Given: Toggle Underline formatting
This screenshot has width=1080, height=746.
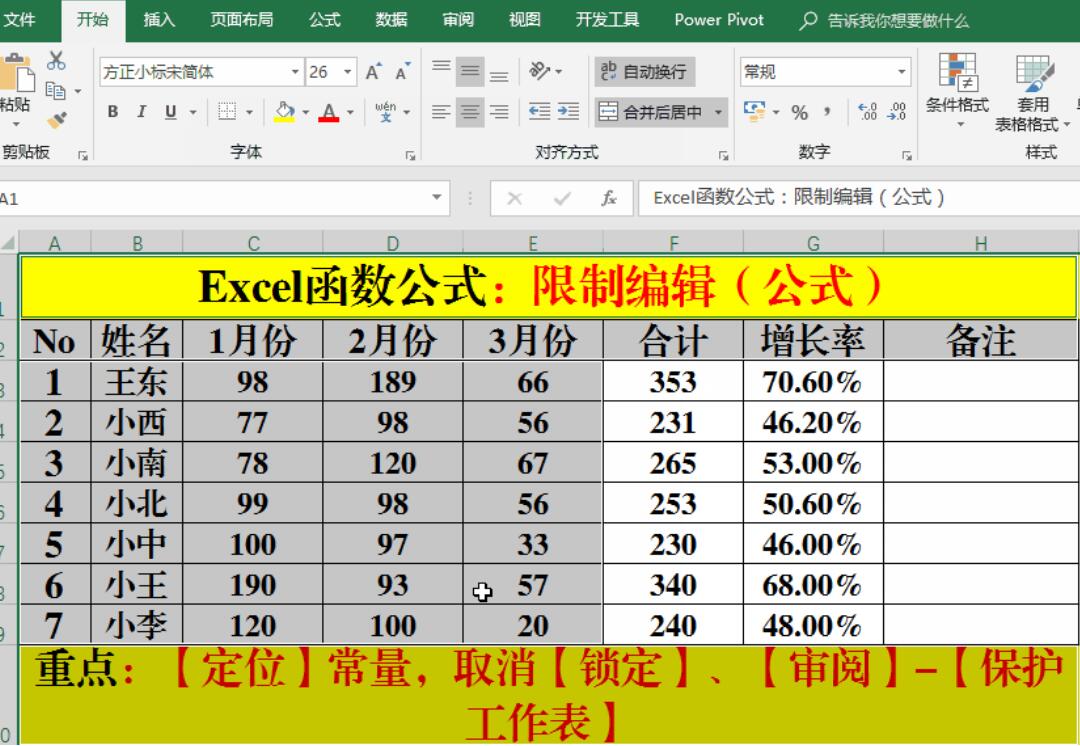Looking at the screenshot, I should [171, 112].
